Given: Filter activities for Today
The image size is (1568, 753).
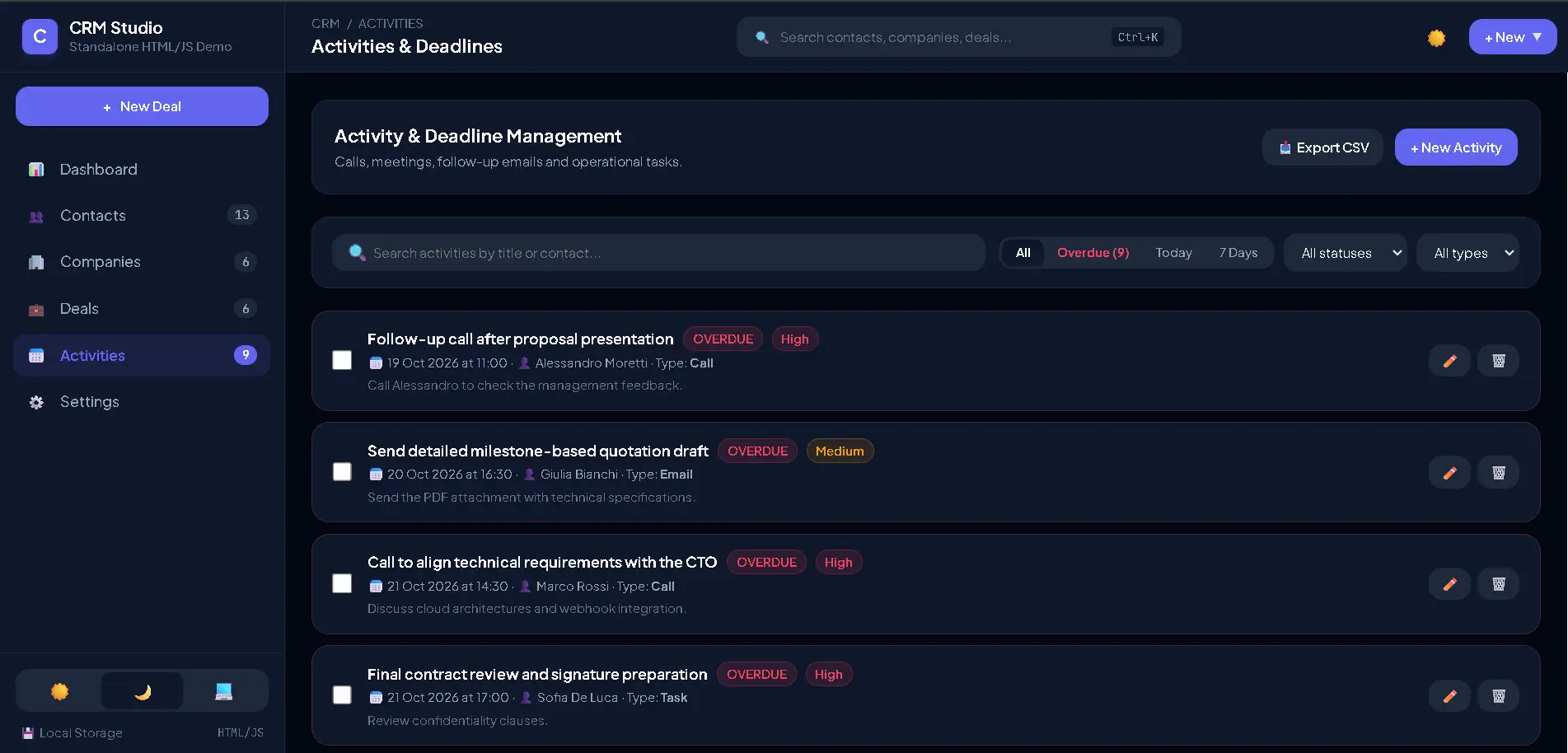Looking at the screenshot, I should coord(1173,253).
